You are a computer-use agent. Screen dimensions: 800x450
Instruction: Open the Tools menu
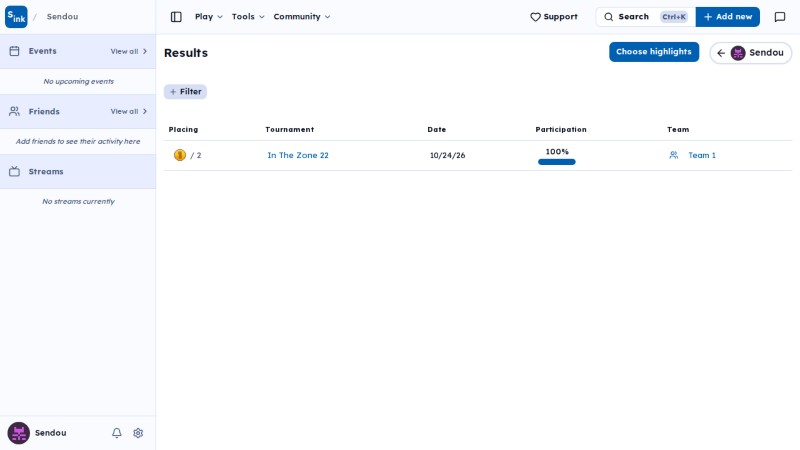click(248, 17)
